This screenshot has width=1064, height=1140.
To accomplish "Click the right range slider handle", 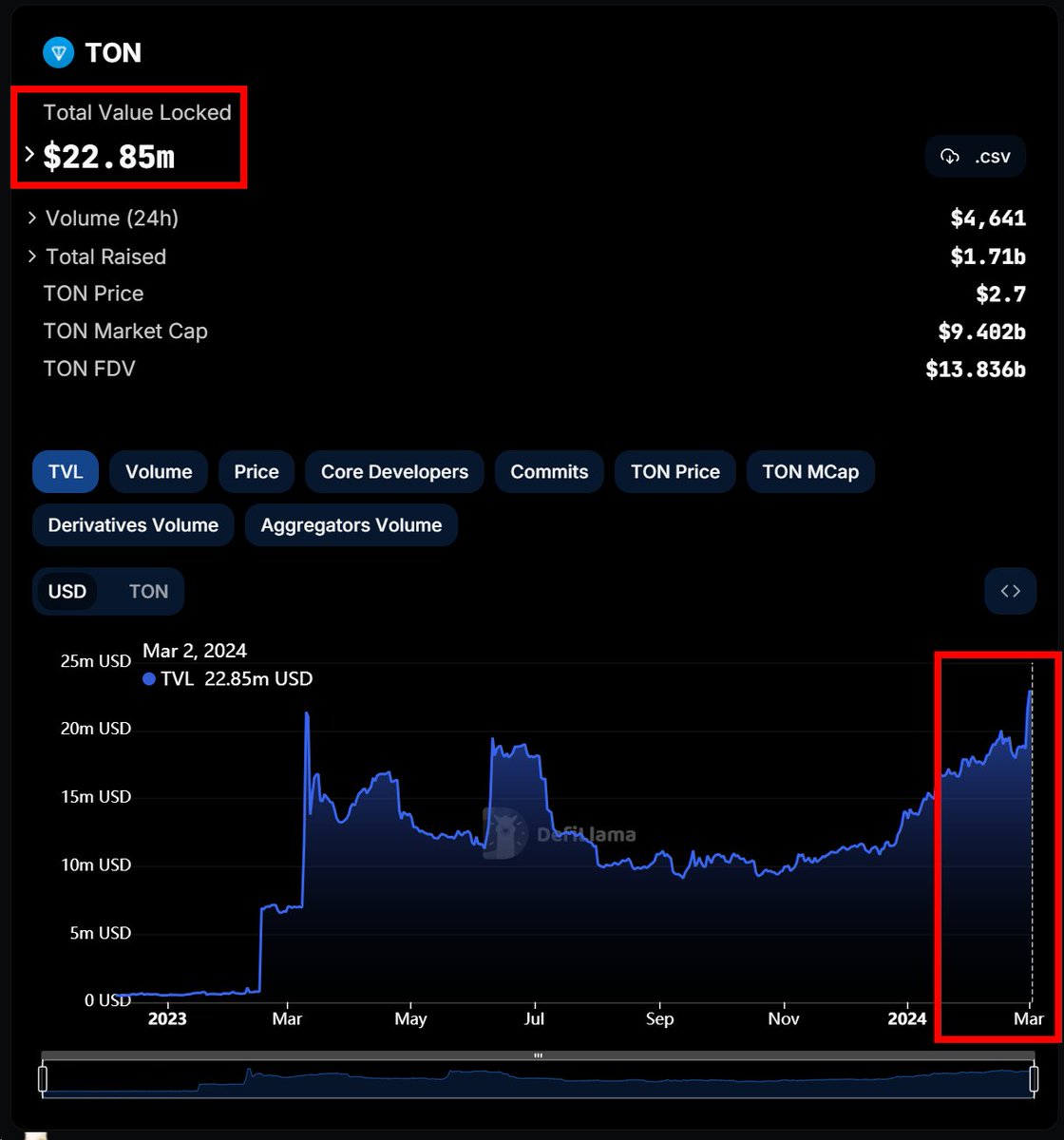I will coord(1034,1079).
